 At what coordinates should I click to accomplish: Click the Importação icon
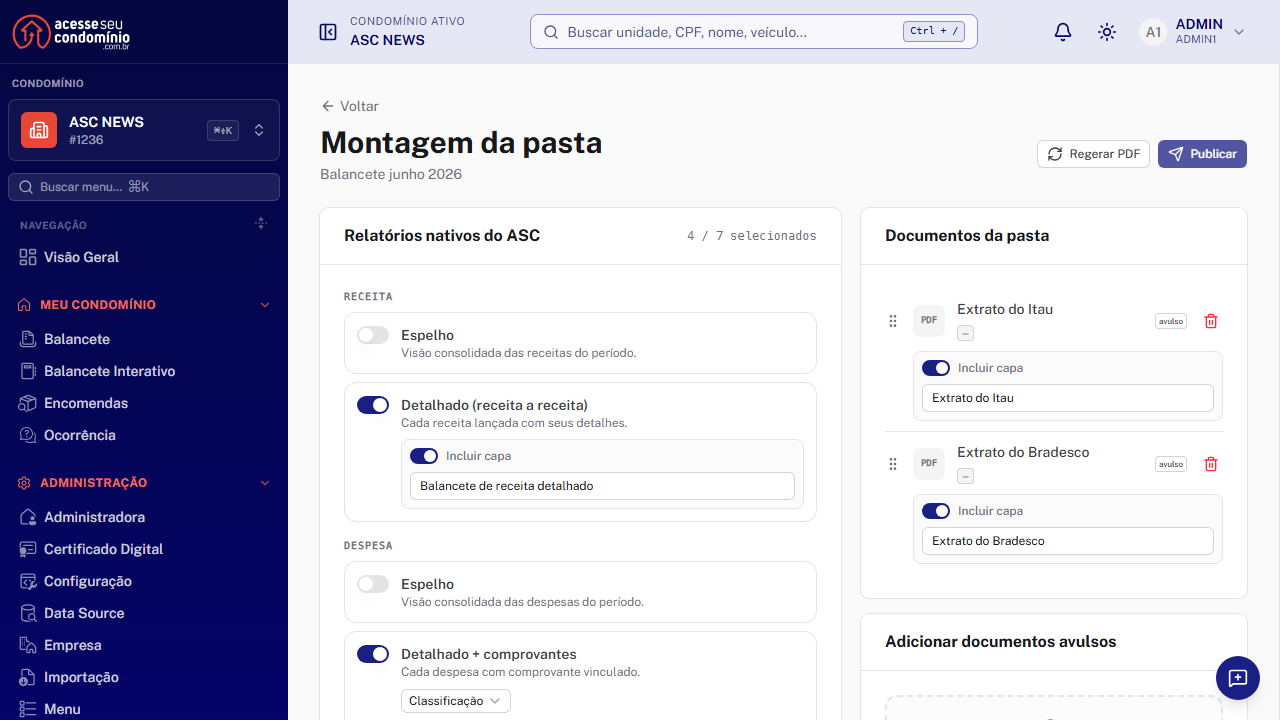[28, 677]
